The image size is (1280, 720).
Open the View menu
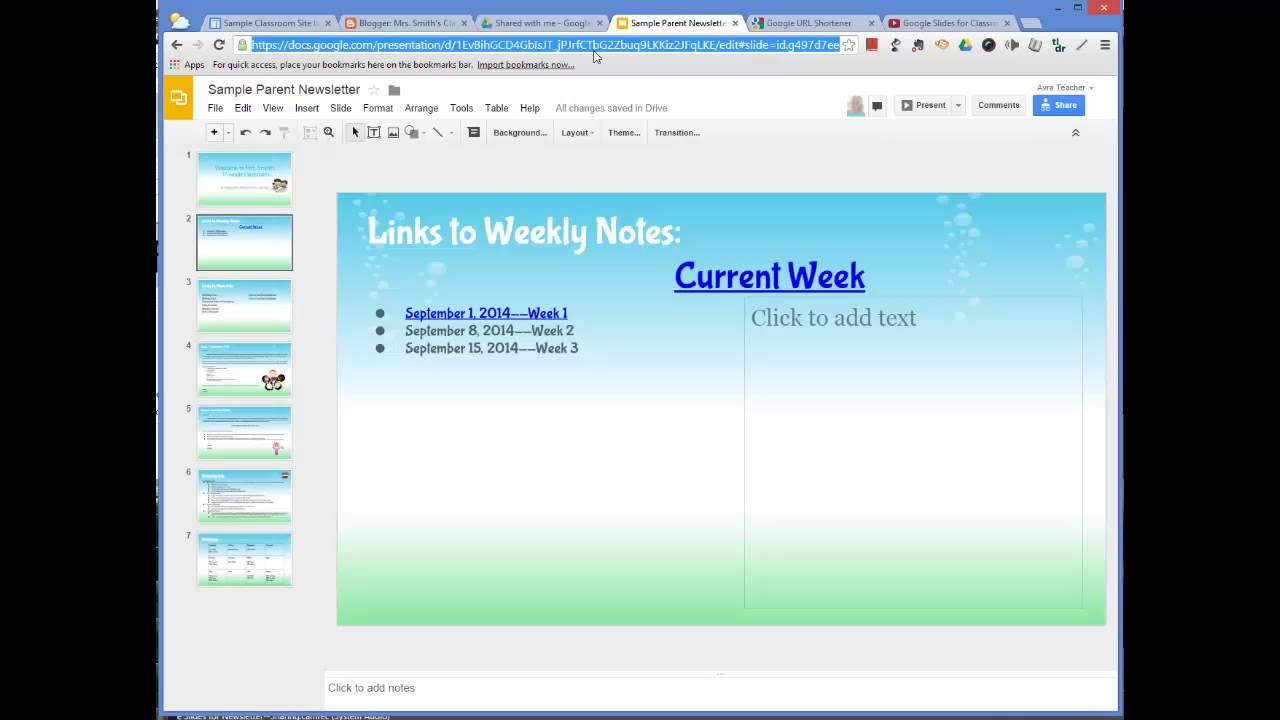273,108
